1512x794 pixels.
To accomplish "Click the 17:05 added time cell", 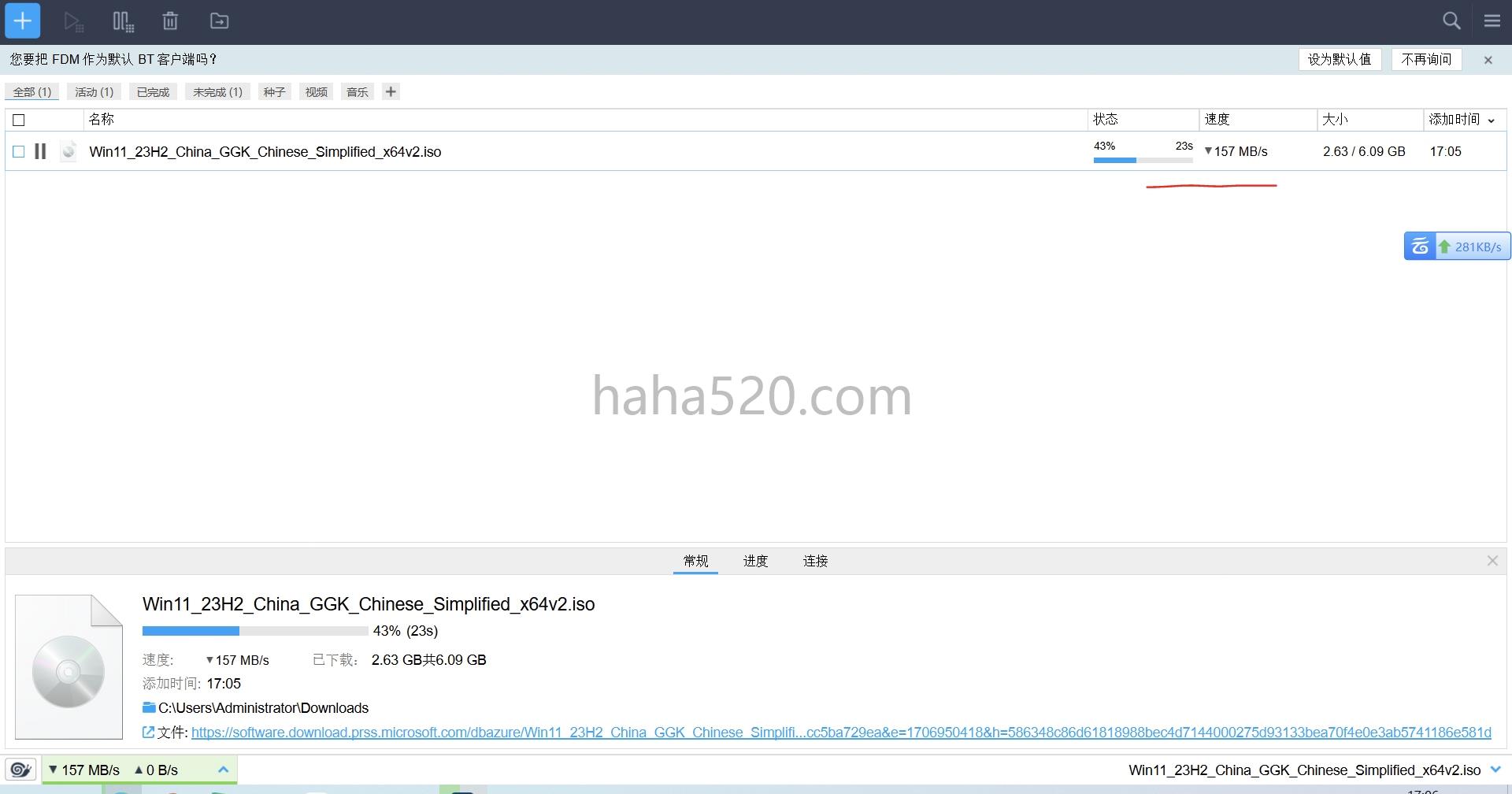I will coord(1445,151).
